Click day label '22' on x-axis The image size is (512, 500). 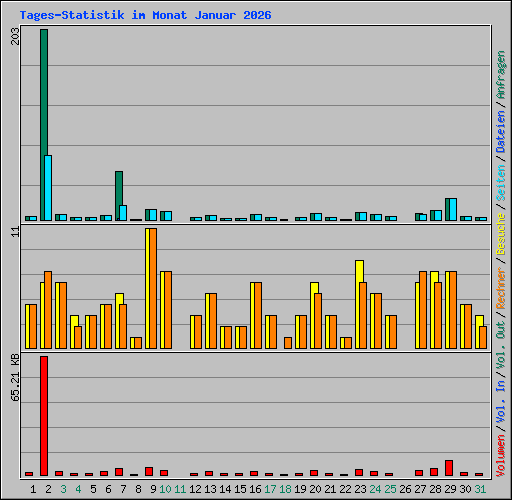coord(345,489)
